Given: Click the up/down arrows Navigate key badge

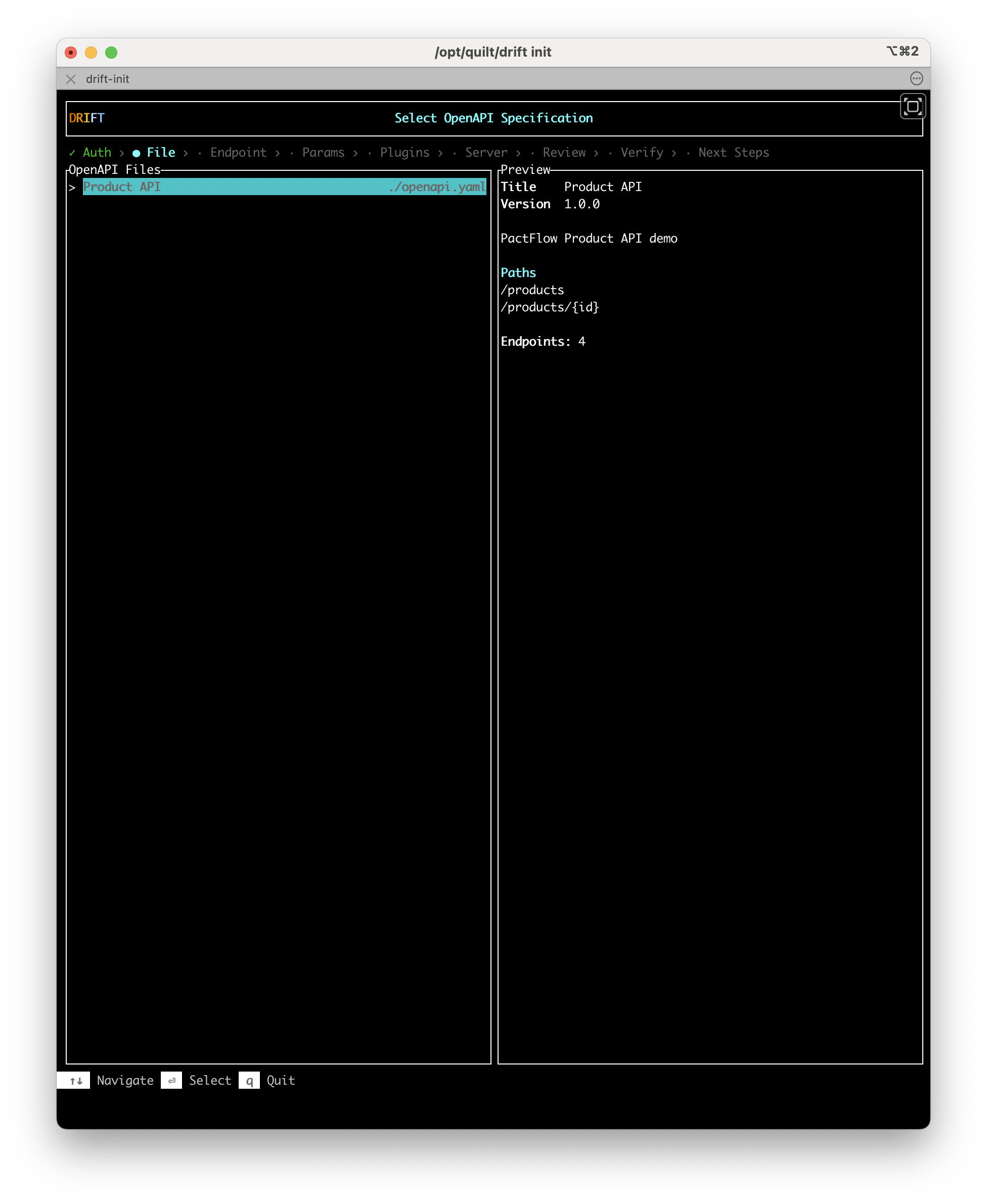Looking at the screenshot, I should tap(77, 1080).
